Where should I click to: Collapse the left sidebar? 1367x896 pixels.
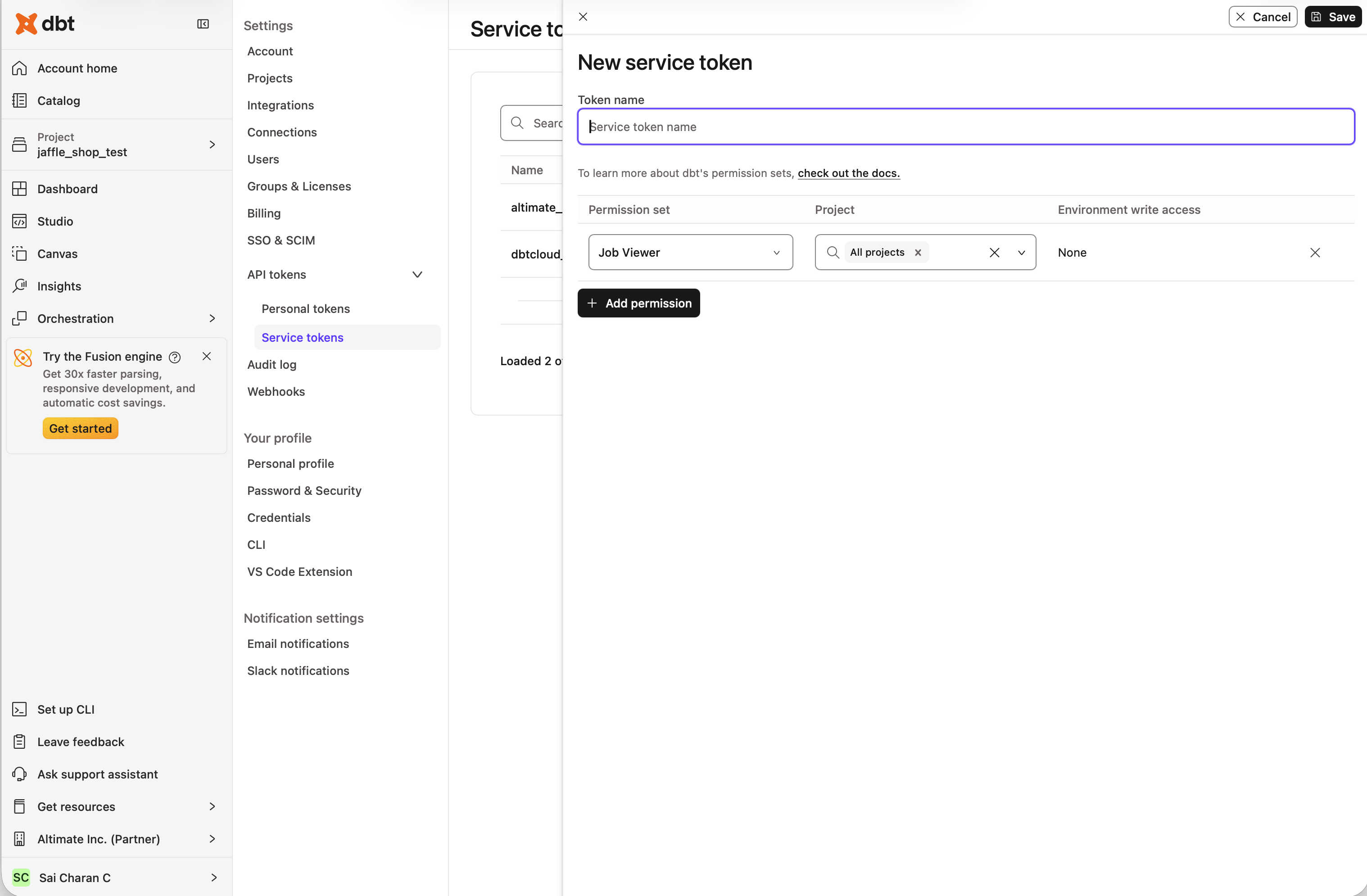203,23
